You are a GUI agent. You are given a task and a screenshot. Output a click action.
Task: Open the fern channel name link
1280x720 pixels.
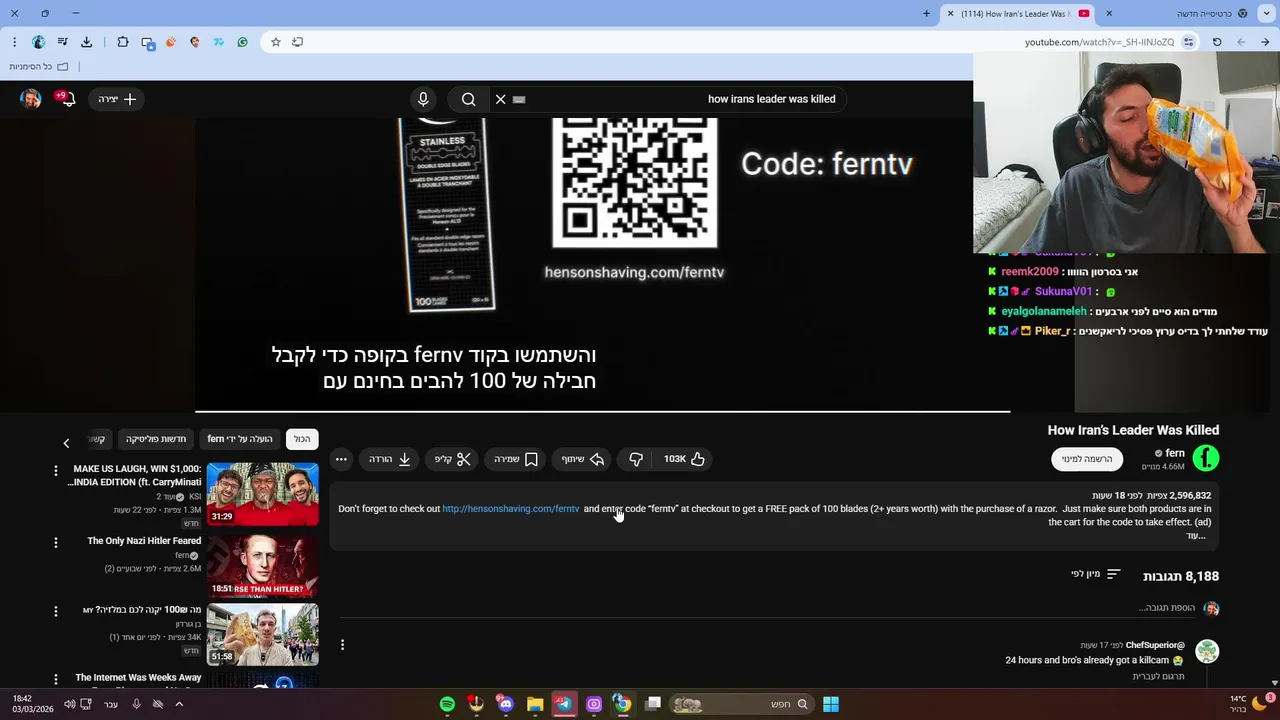1175,453
